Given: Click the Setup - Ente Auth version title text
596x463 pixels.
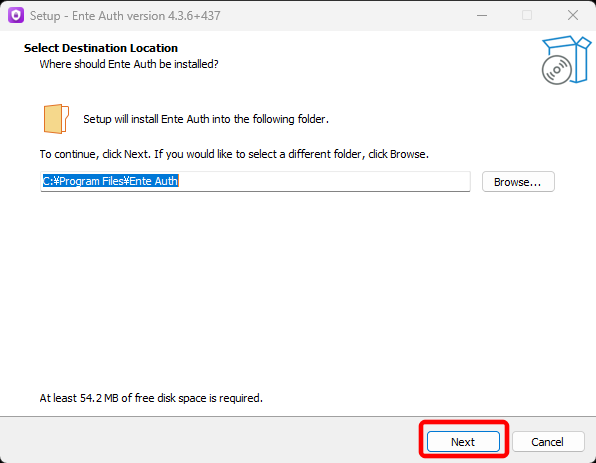Looking at the screenshot, I should 125,16.
